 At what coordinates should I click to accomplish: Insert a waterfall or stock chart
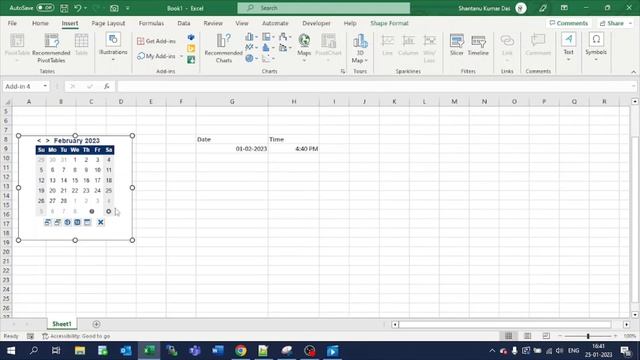(285, 37)
